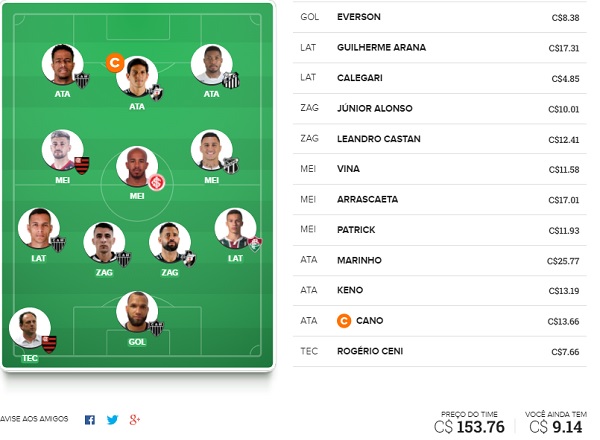Select the goalkeeper photo on the pitch
The width and height of the screenshot is (600, 440).
[137, 311]
